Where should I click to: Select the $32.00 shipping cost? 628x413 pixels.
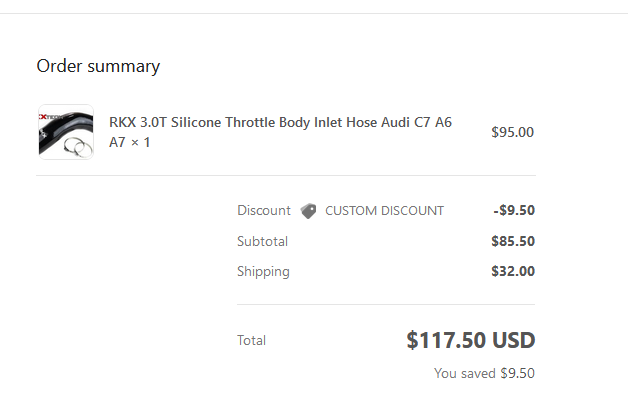(513, 271)
